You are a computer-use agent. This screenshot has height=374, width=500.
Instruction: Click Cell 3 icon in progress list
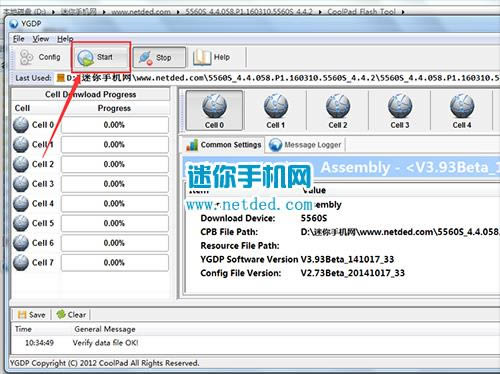21,184
